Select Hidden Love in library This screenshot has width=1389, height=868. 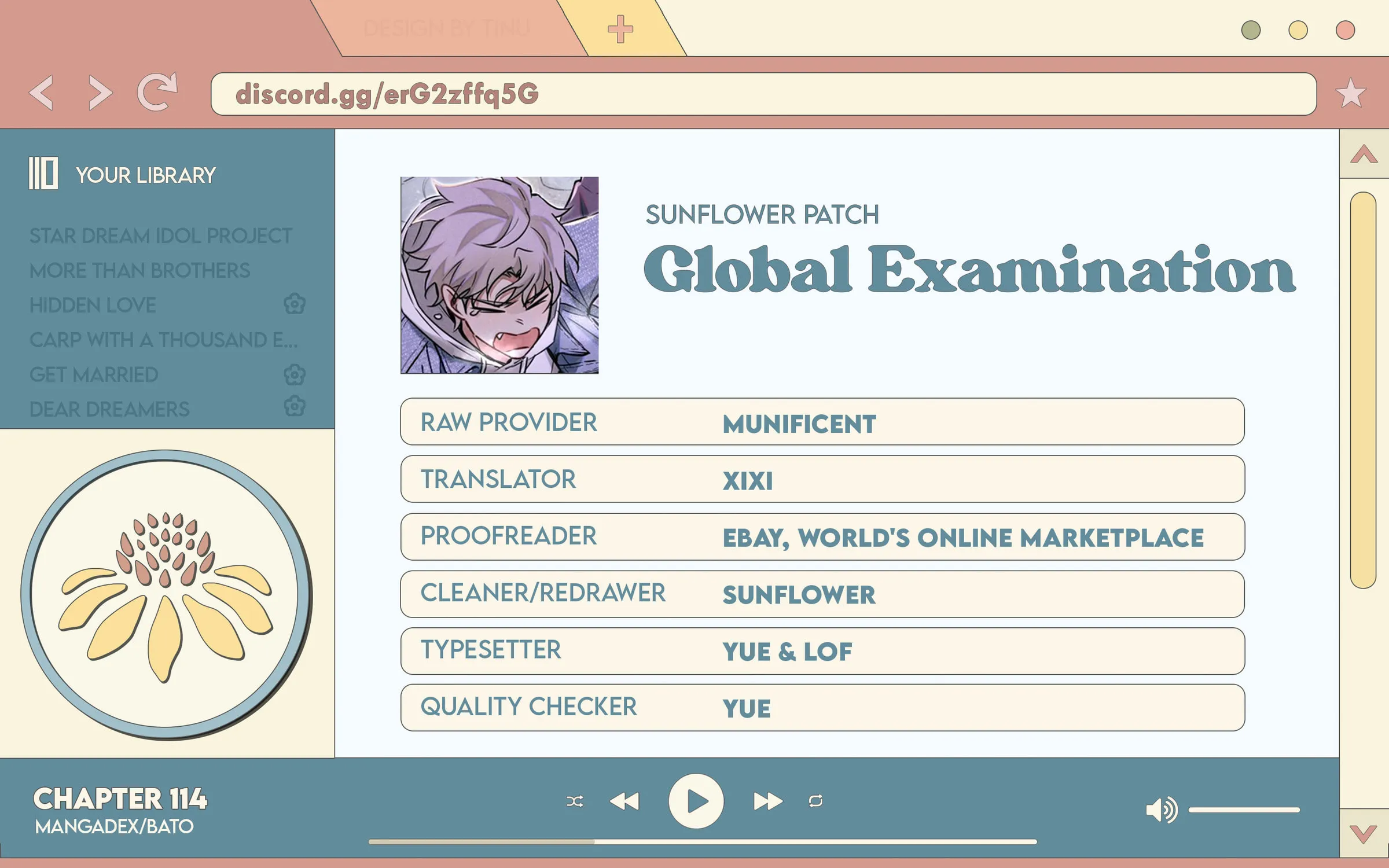click(93, 306)
